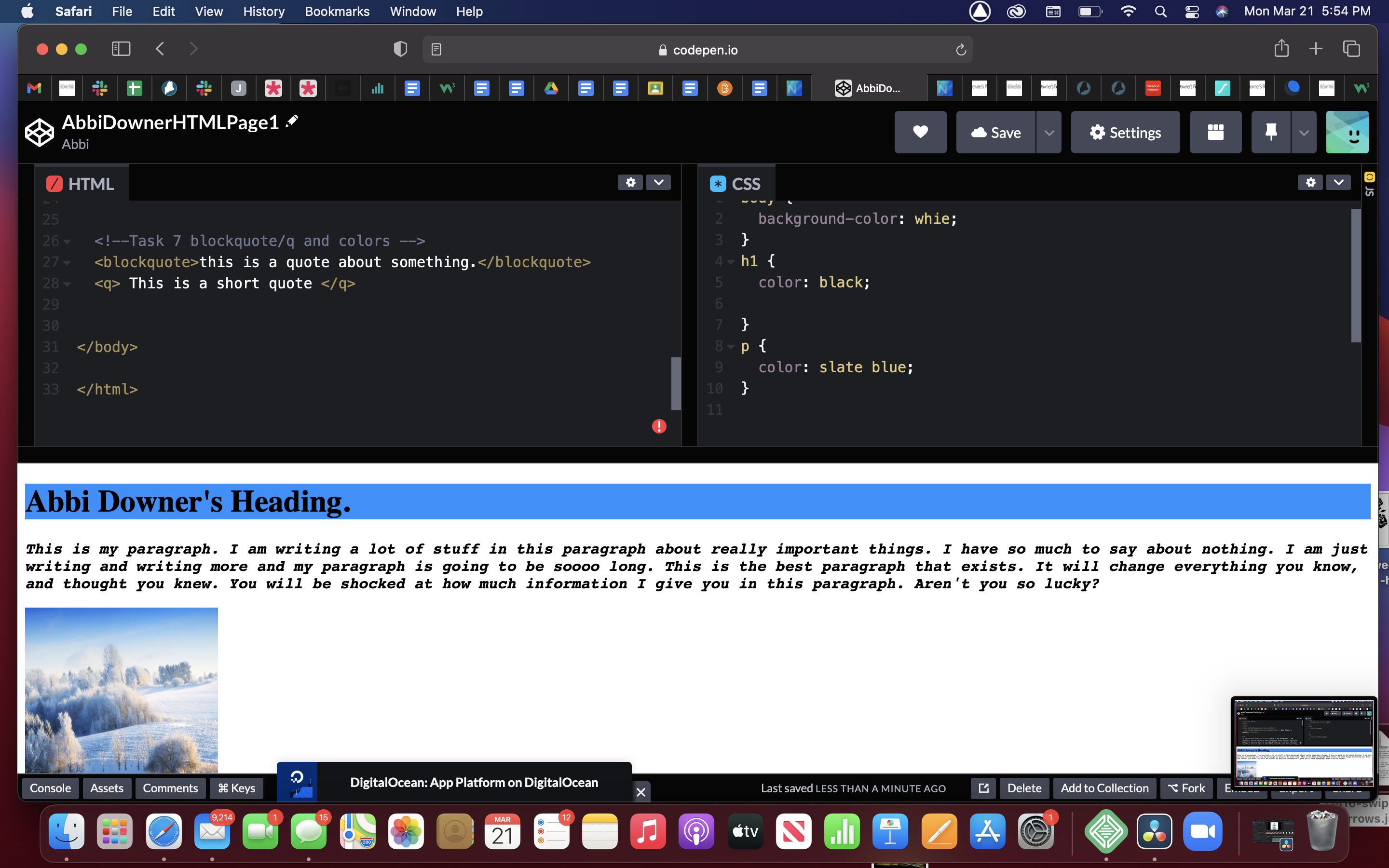
Task: Open the Bookmarks menu
Action: pos(337,12)
